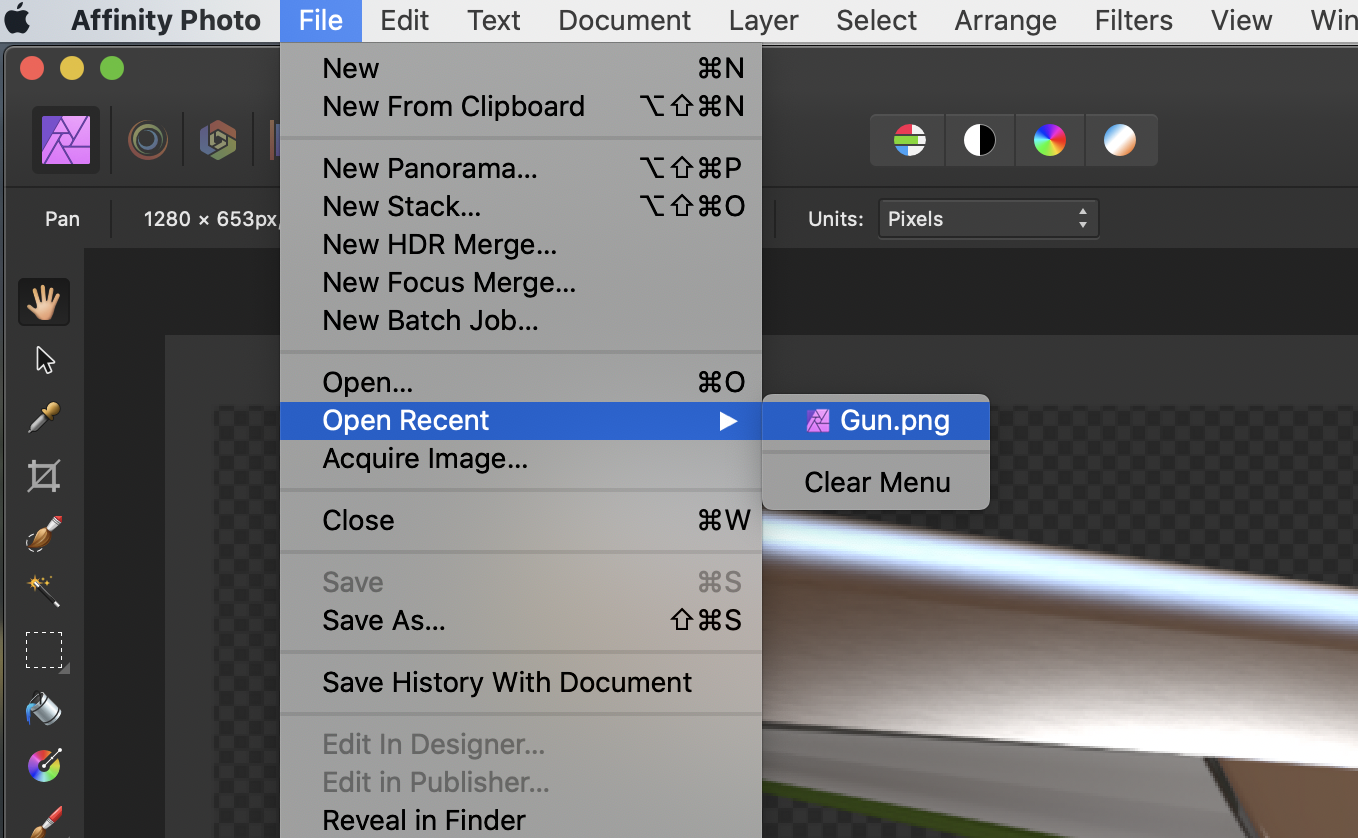Choose New From Clipboard
This screenshot has height=838, width=1358.
tap(521, 106)
